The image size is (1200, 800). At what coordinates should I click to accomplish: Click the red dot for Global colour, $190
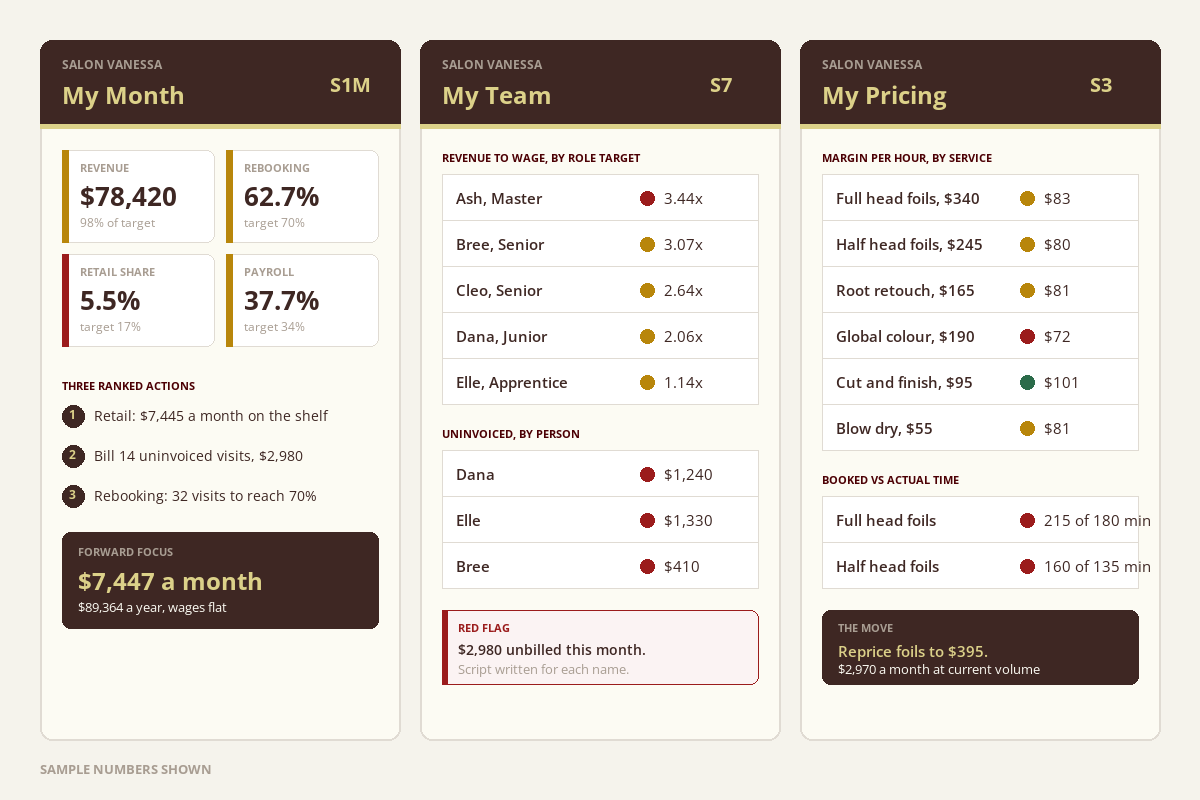click(x=1027, y=336)
